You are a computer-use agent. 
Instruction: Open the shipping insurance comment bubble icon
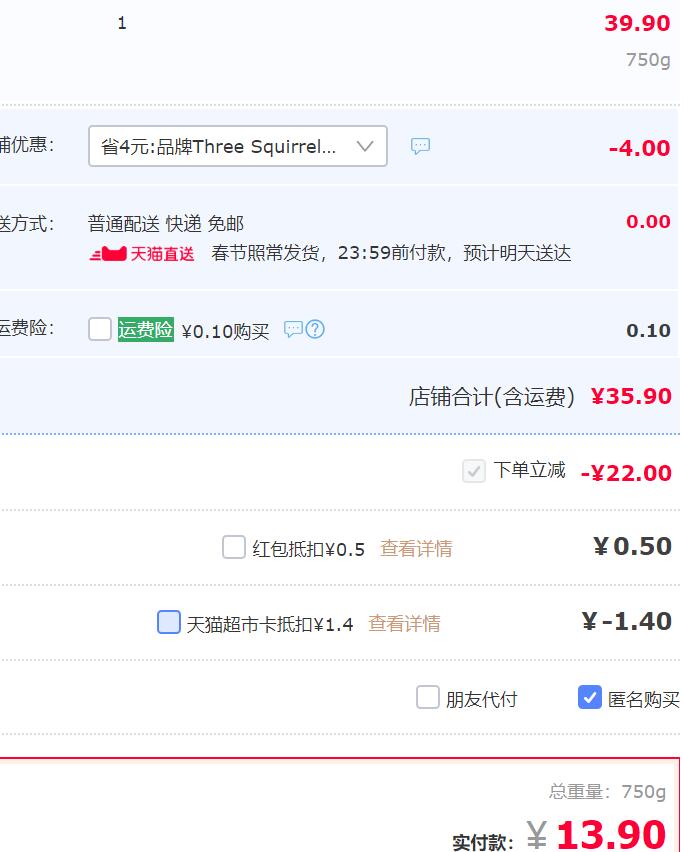click(x=293, y=329)
